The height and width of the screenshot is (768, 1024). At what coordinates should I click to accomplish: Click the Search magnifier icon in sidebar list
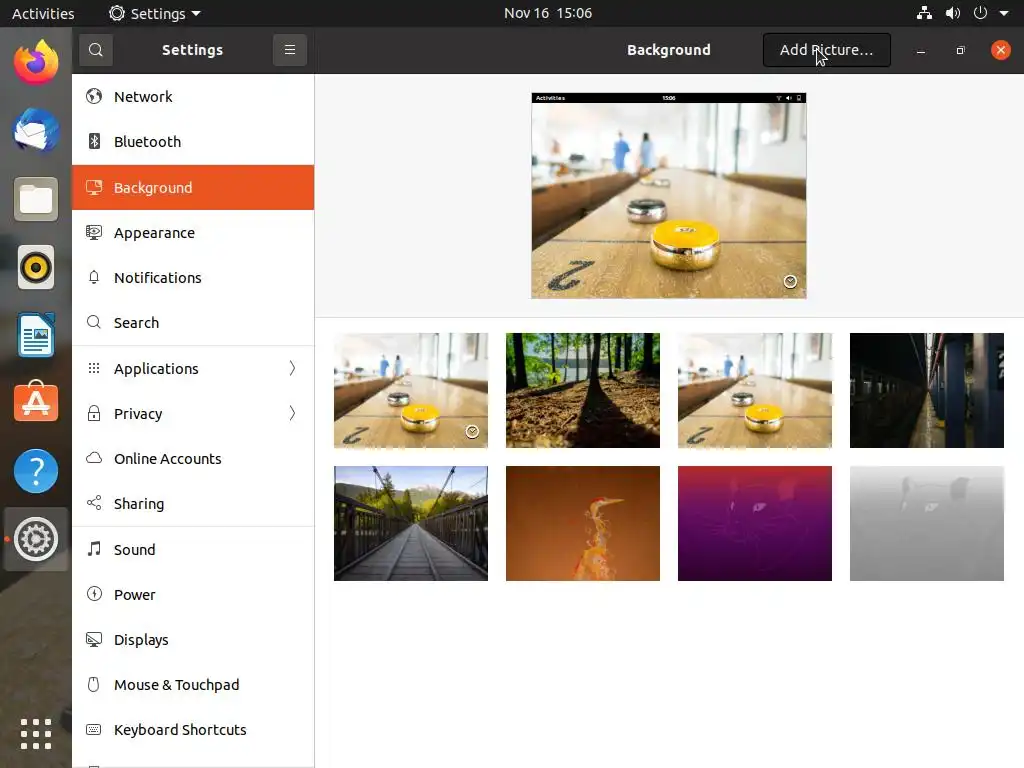click(x=94, y=322)
